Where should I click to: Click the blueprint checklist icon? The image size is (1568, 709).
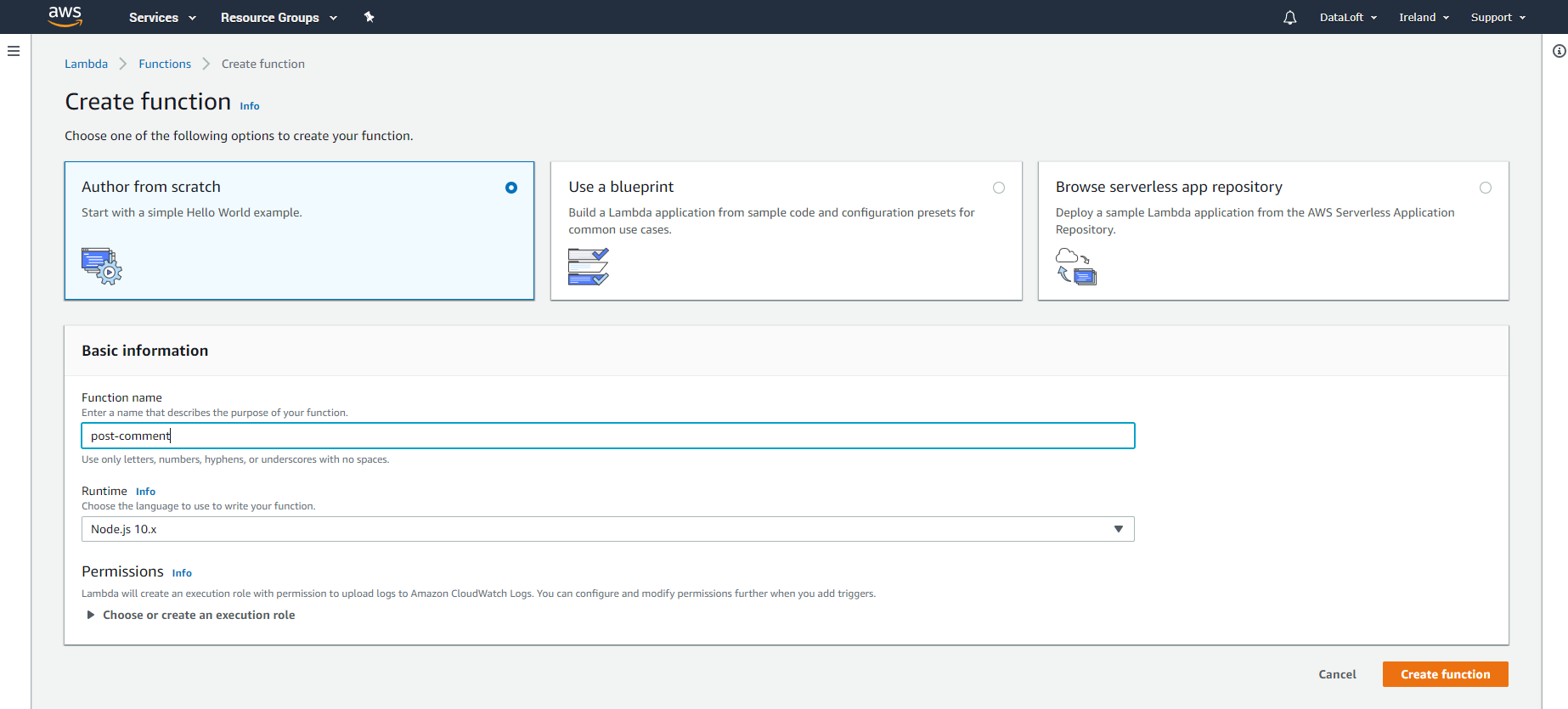[589, 267]
